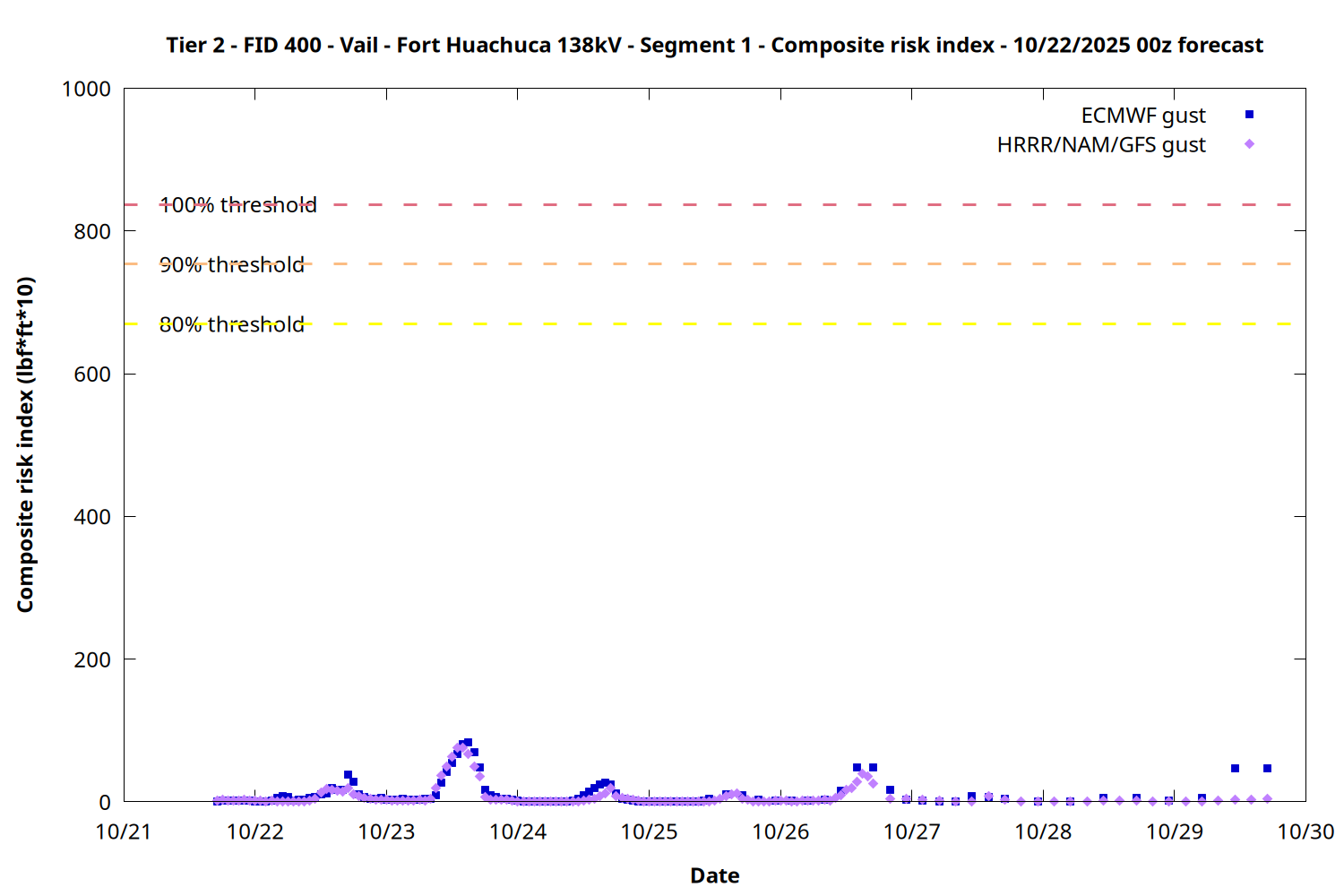Click the Composite risk index y-axis label
Image resolution: width=1344 pixels, height=896 pixels.
[x=25, y=444]
